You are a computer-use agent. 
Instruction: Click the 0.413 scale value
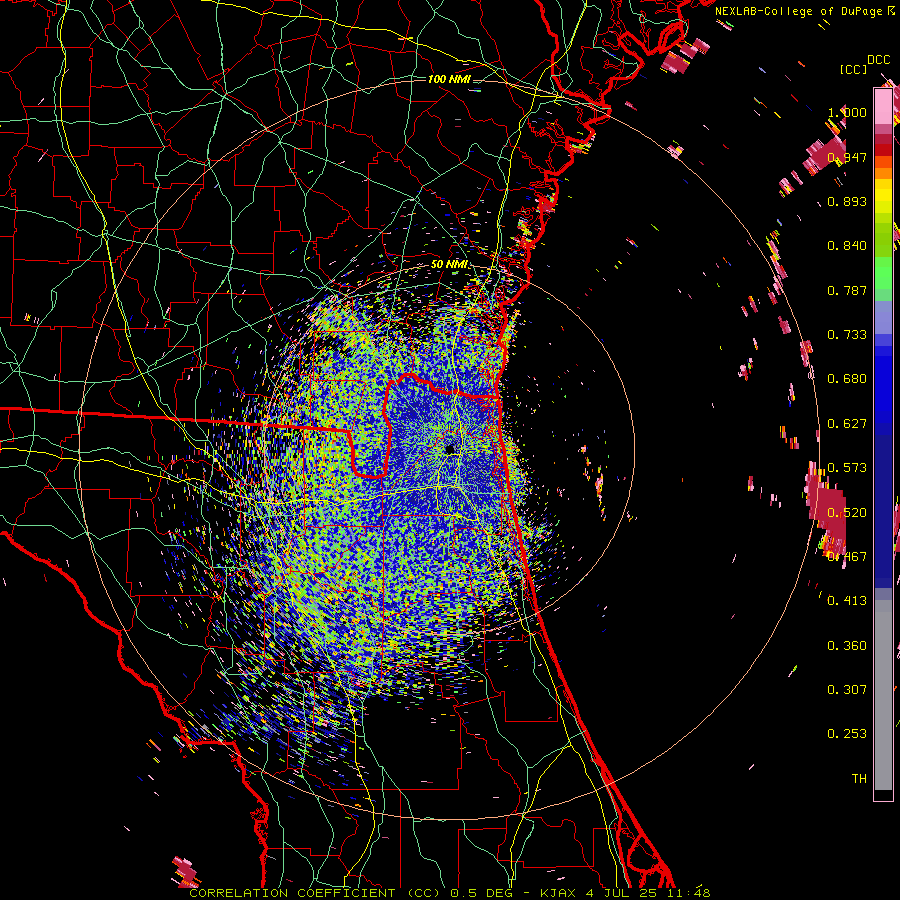point(847,600)
